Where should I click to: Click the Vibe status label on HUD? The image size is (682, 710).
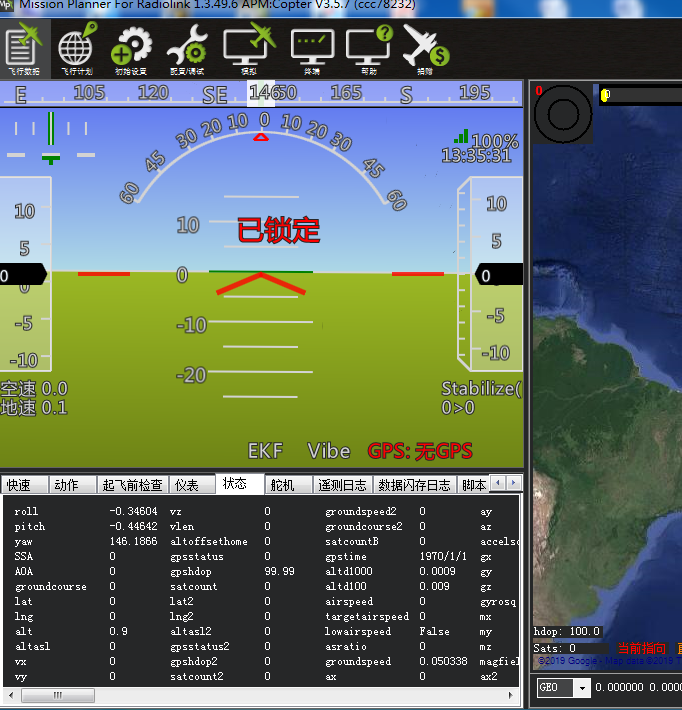[x=329, y=451]
